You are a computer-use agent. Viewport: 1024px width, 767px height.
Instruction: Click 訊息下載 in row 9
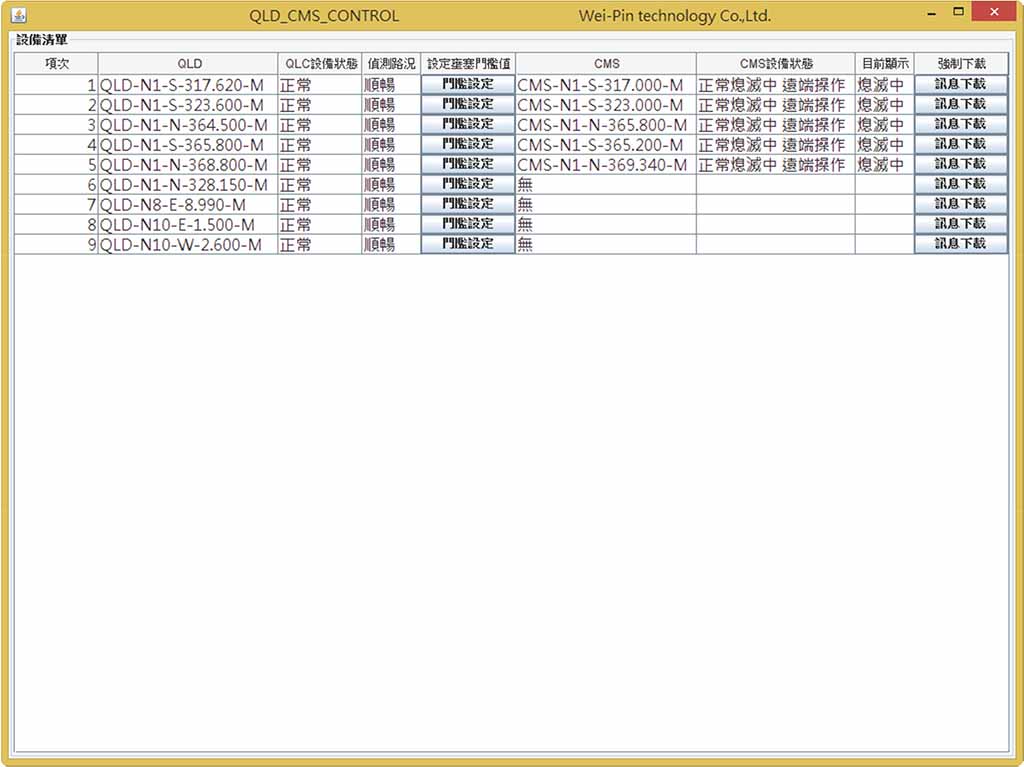(961, 244)
